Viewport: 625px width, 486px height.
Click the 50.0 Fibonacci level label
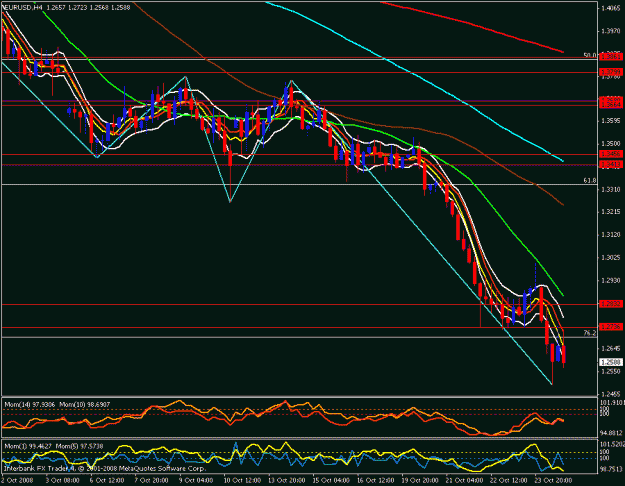click(x=590, y=55)
